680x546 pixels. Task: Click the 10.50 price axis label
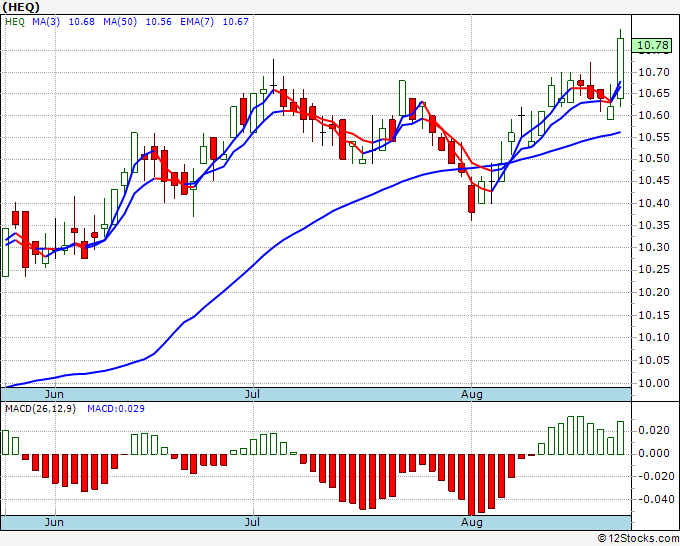(x=654, y=159)
